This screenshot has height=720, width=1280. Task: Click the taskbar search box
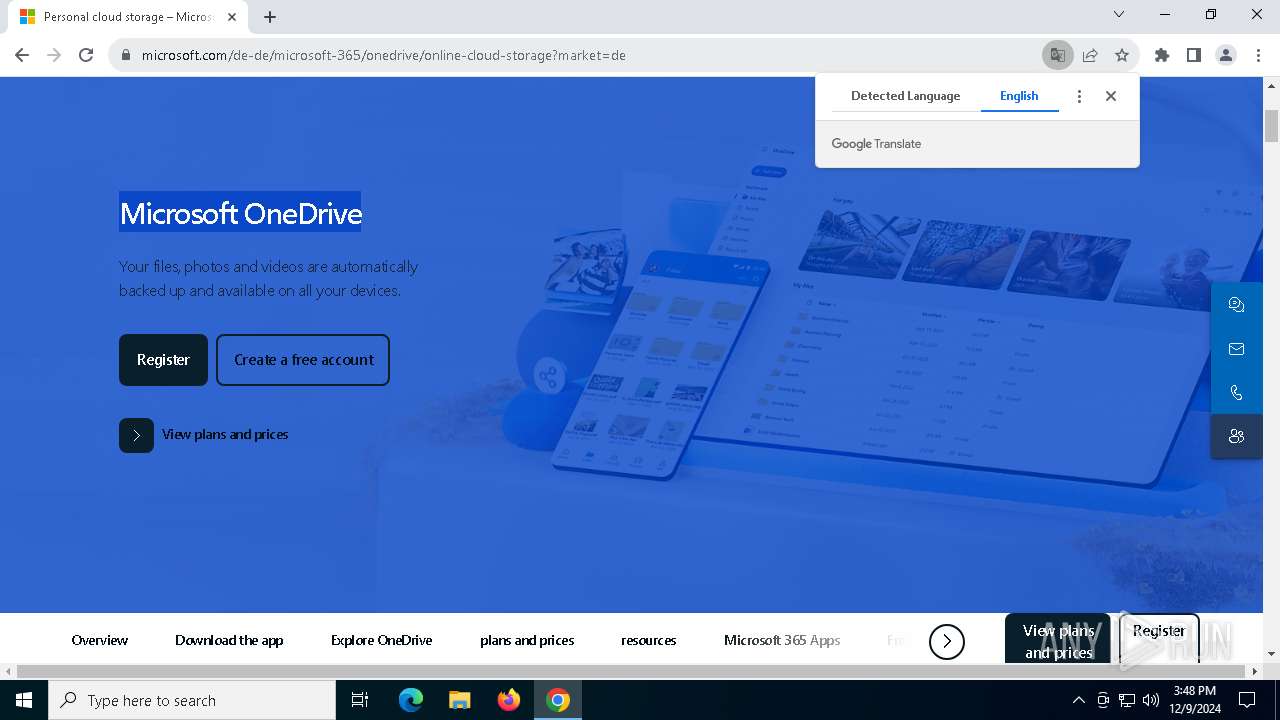(192, 700)
